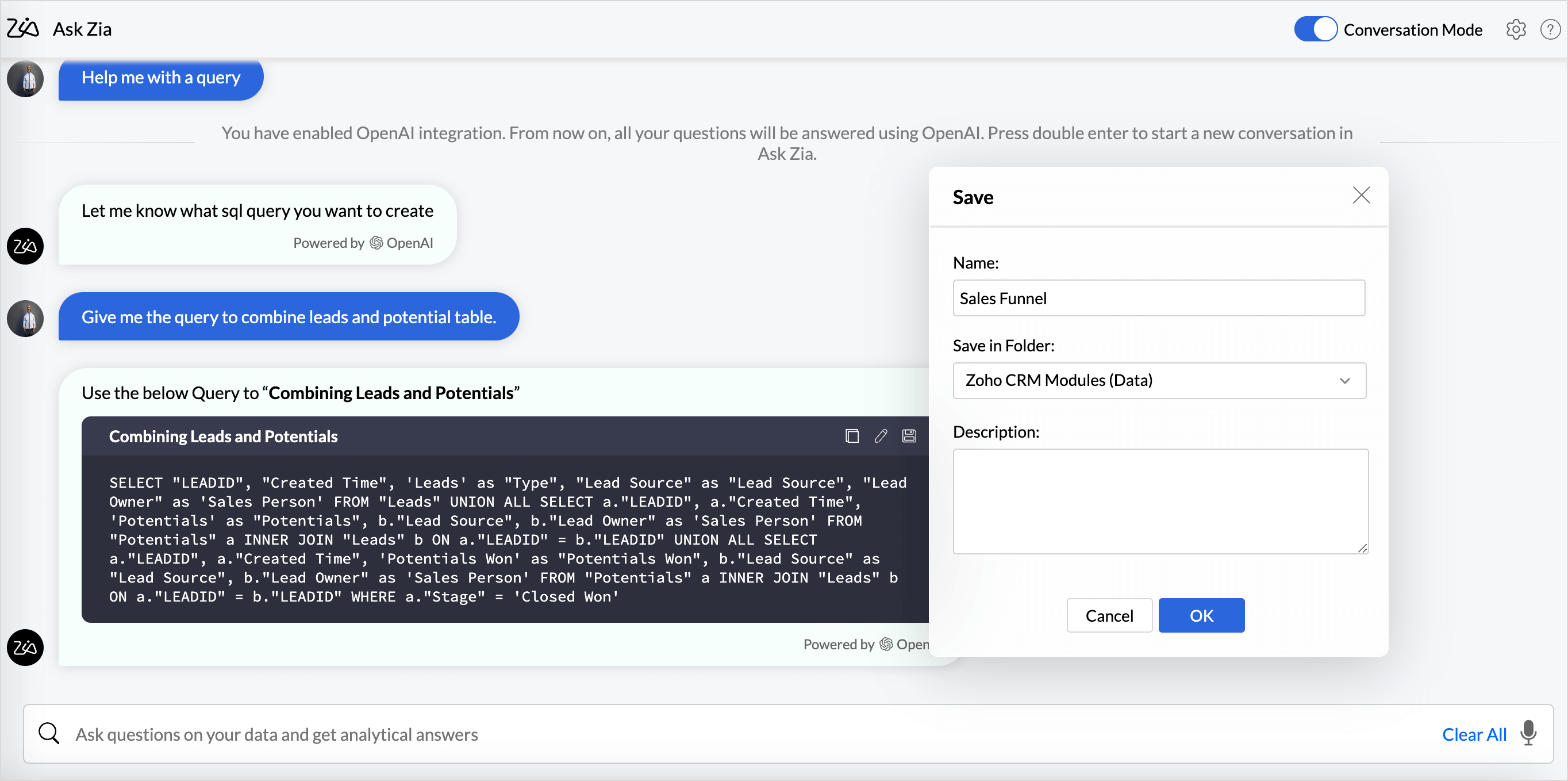Open the help question mark icon
Viewport: 1568px width, 781px height.
tap(1550, 29)
